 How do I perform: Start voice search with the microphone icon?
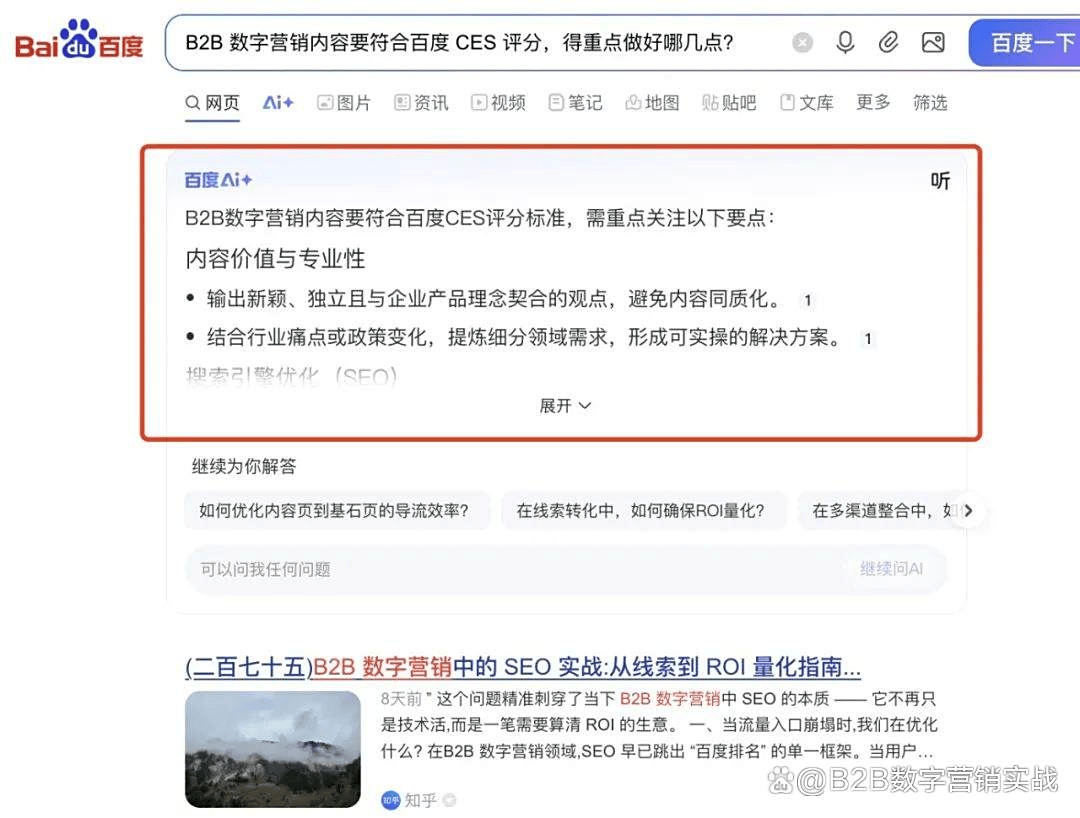pyautogui.click(x=845, y=43)
